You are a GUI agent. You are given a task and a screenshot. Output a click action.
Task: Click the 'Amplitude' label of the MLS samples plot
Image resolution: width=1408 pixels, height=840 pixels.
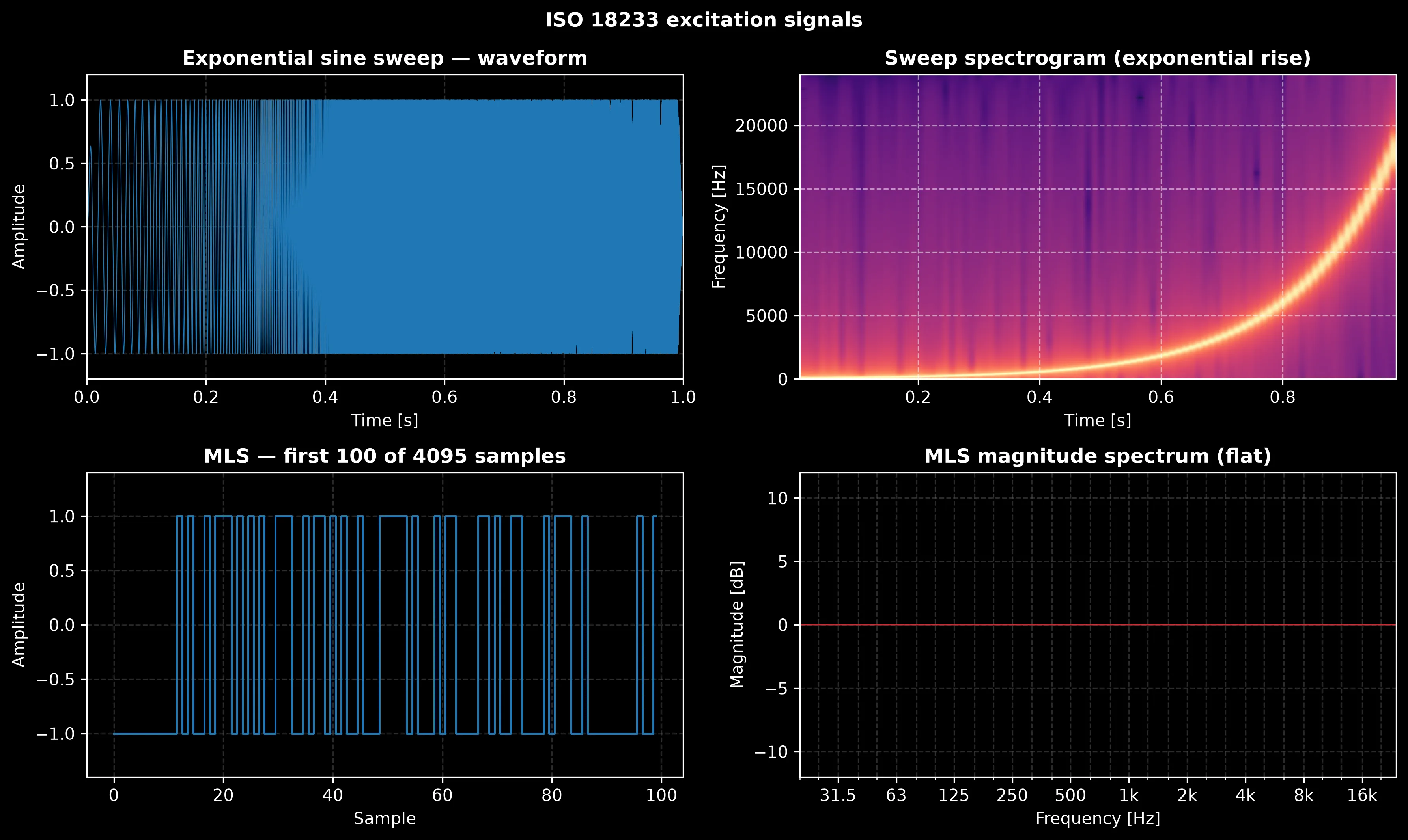coord(19,625)
